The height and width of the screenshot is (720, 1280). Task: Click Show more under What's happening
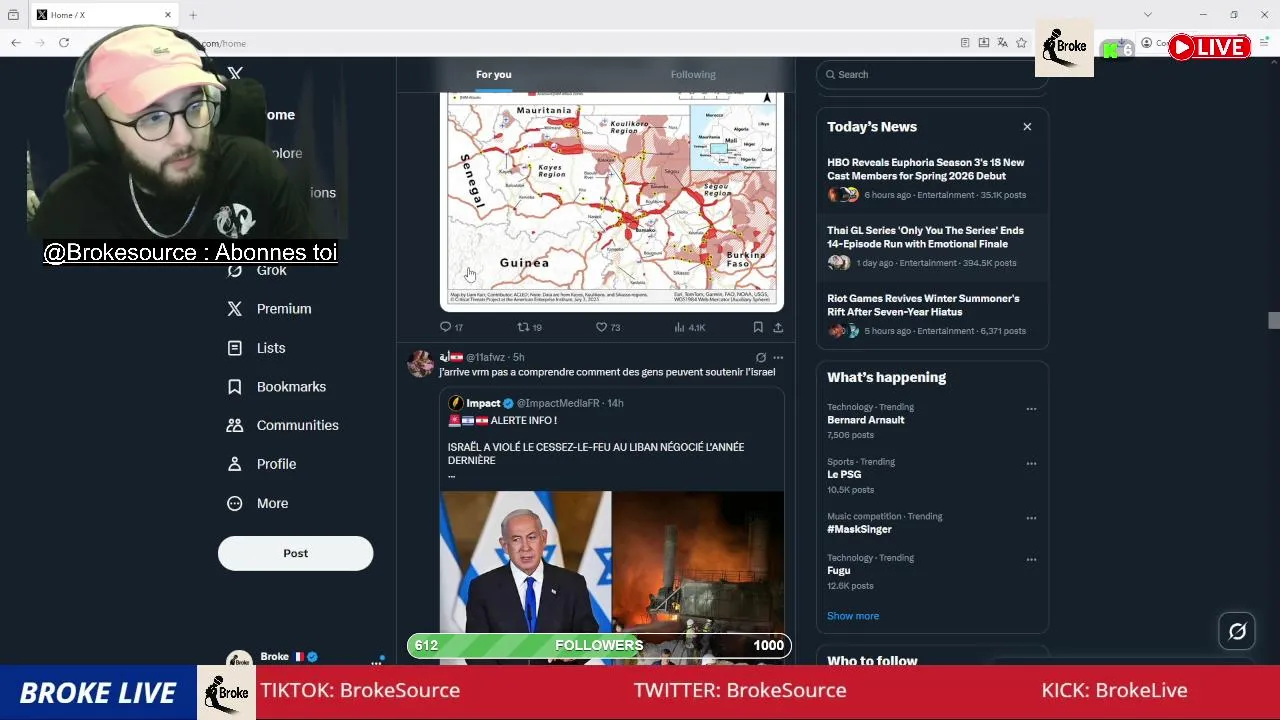pyautogui.click(x=853, y=616)
